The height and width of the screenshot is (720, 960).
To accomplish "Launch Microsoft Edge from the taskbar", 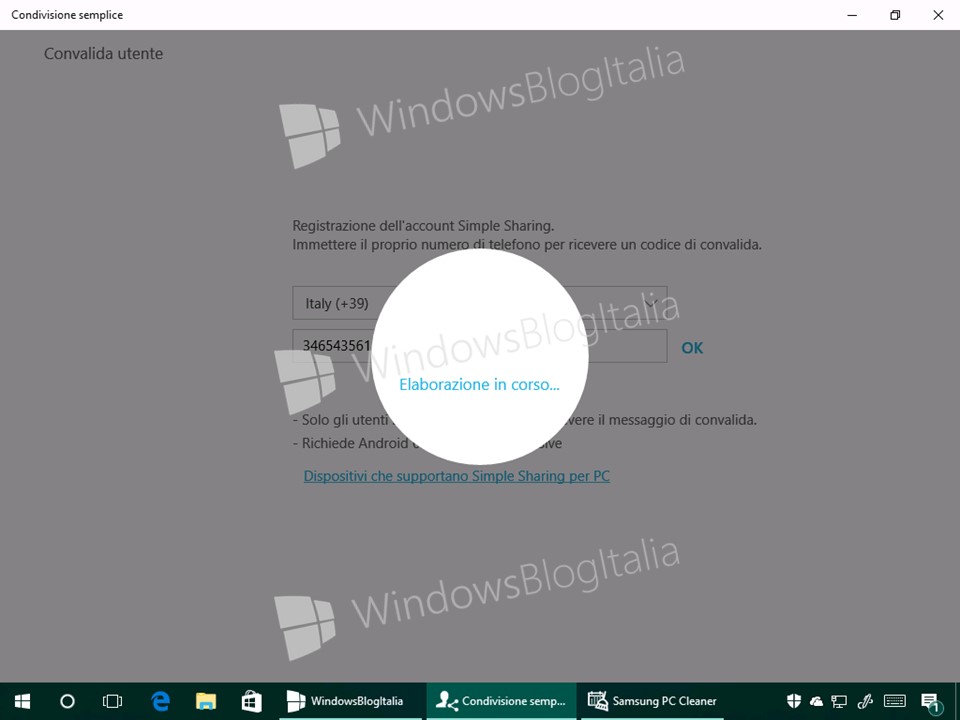I will pyautogui.click(x=160, y=701).
